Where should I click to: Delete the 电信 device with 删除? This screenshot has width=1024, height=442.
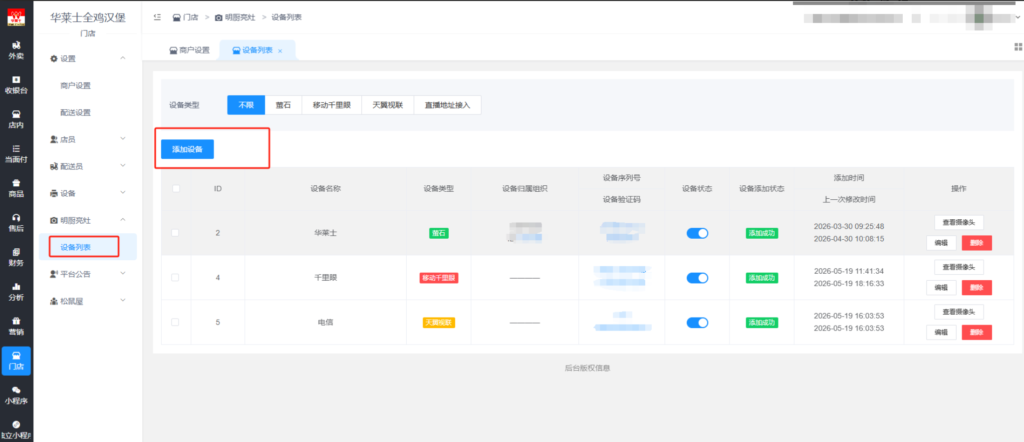click(x=976, y=332)
